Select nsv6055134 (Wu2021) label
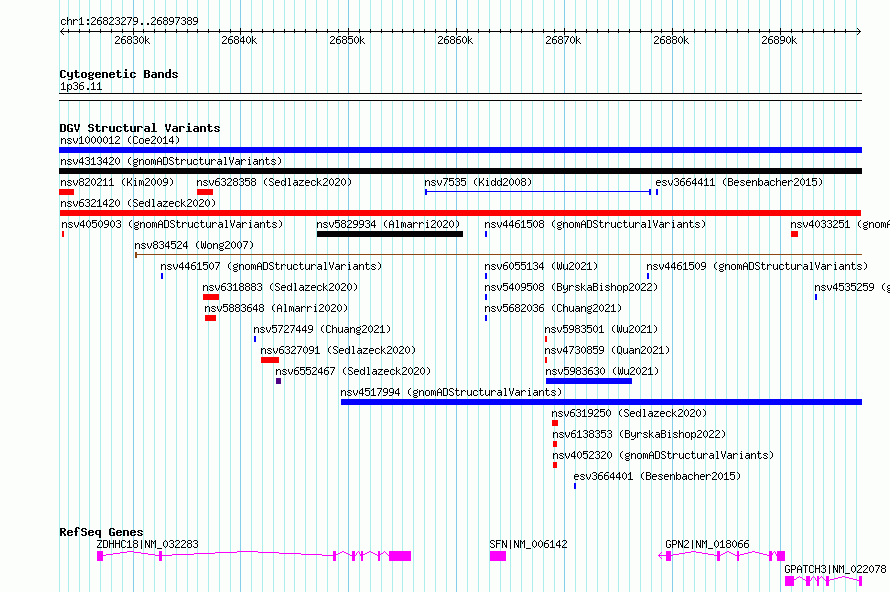 (541, 266)
